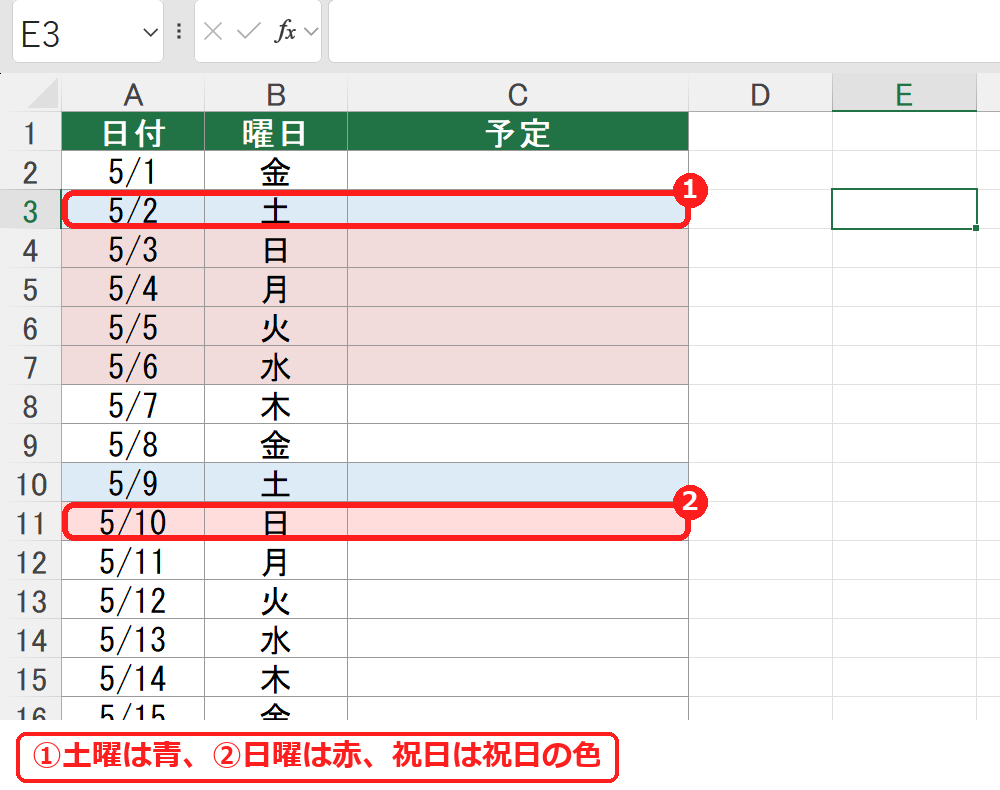The width and height of the screenshot is (1000, 790).
Task: Click the formula bar enter checkmark icon
Action: pyautogui.click(x=249, y=31)
